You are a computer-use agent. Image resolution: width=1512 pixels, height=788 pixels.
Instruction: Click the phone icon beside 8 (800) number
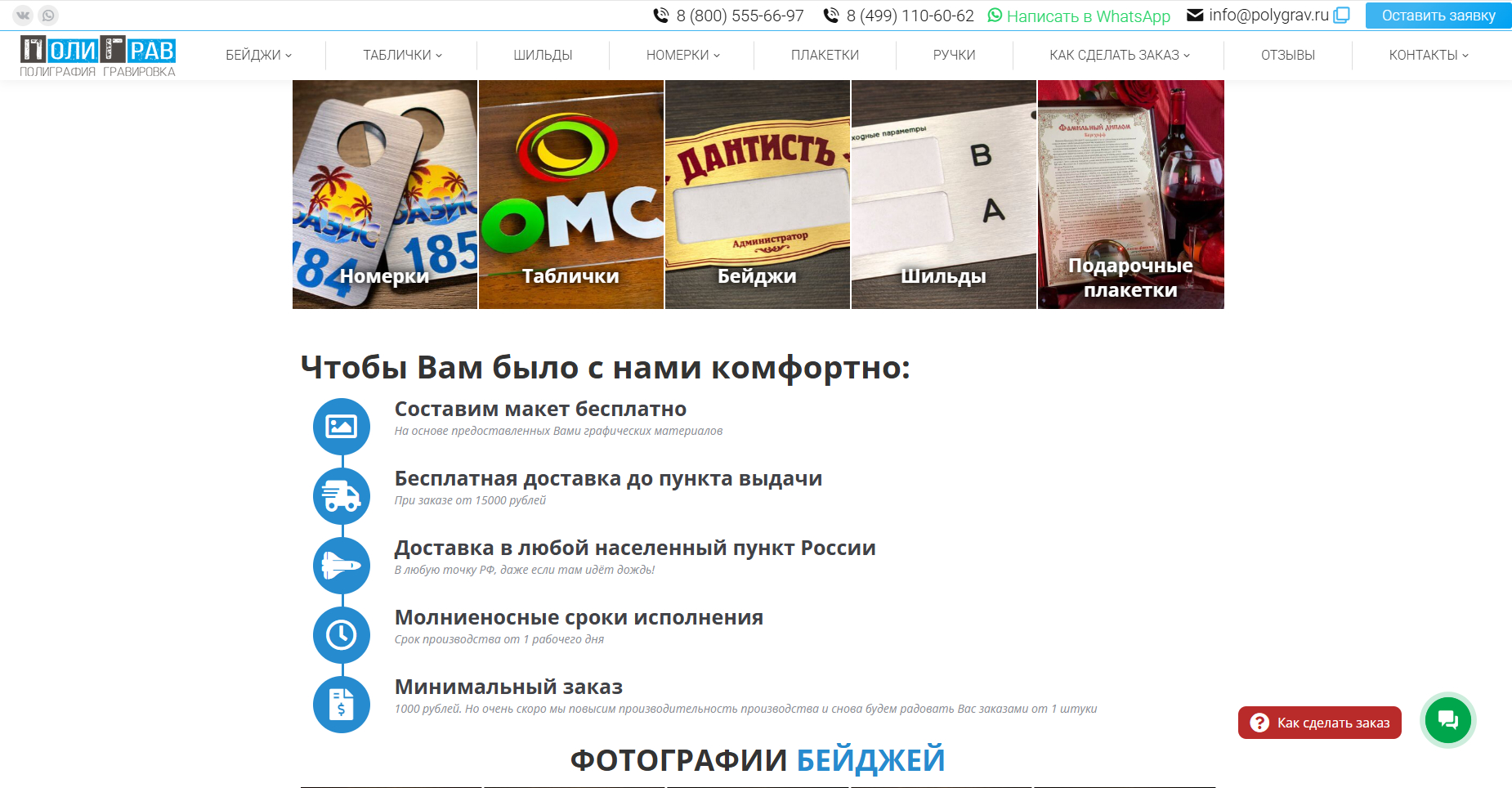(x=661, y=16)
